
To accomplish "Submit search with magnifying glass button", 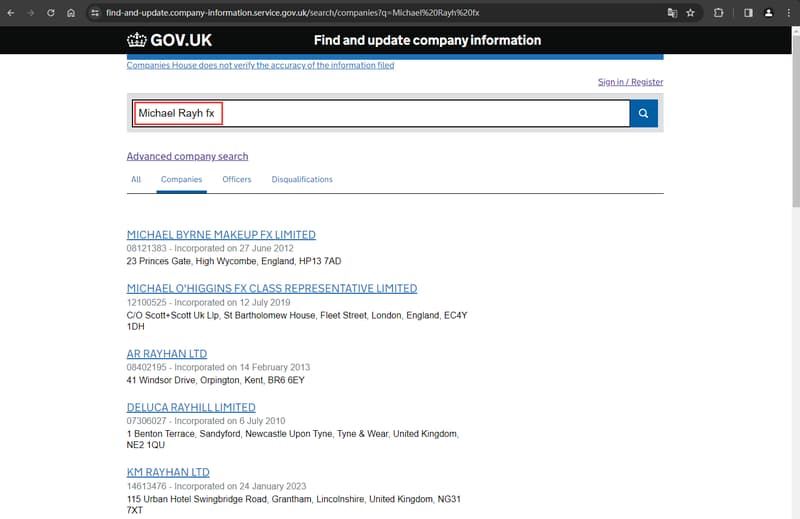I will pyautogui.click(x=643, y=113).
